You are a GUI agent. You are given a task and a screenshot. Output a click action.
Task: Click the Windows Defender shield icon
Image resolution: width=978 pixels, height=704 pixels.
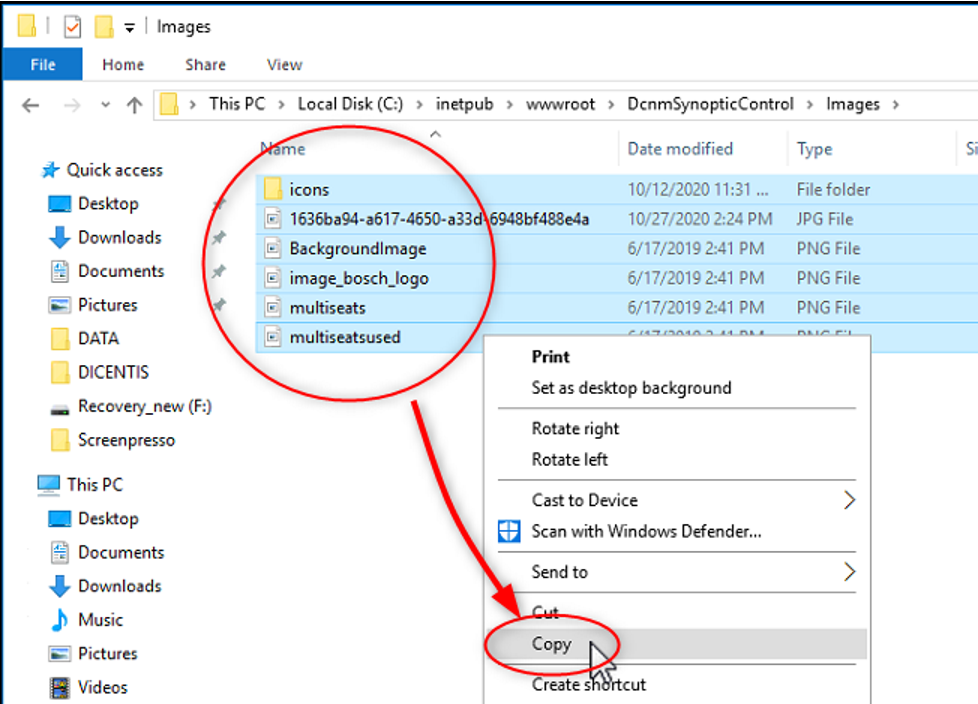(510, 531)
